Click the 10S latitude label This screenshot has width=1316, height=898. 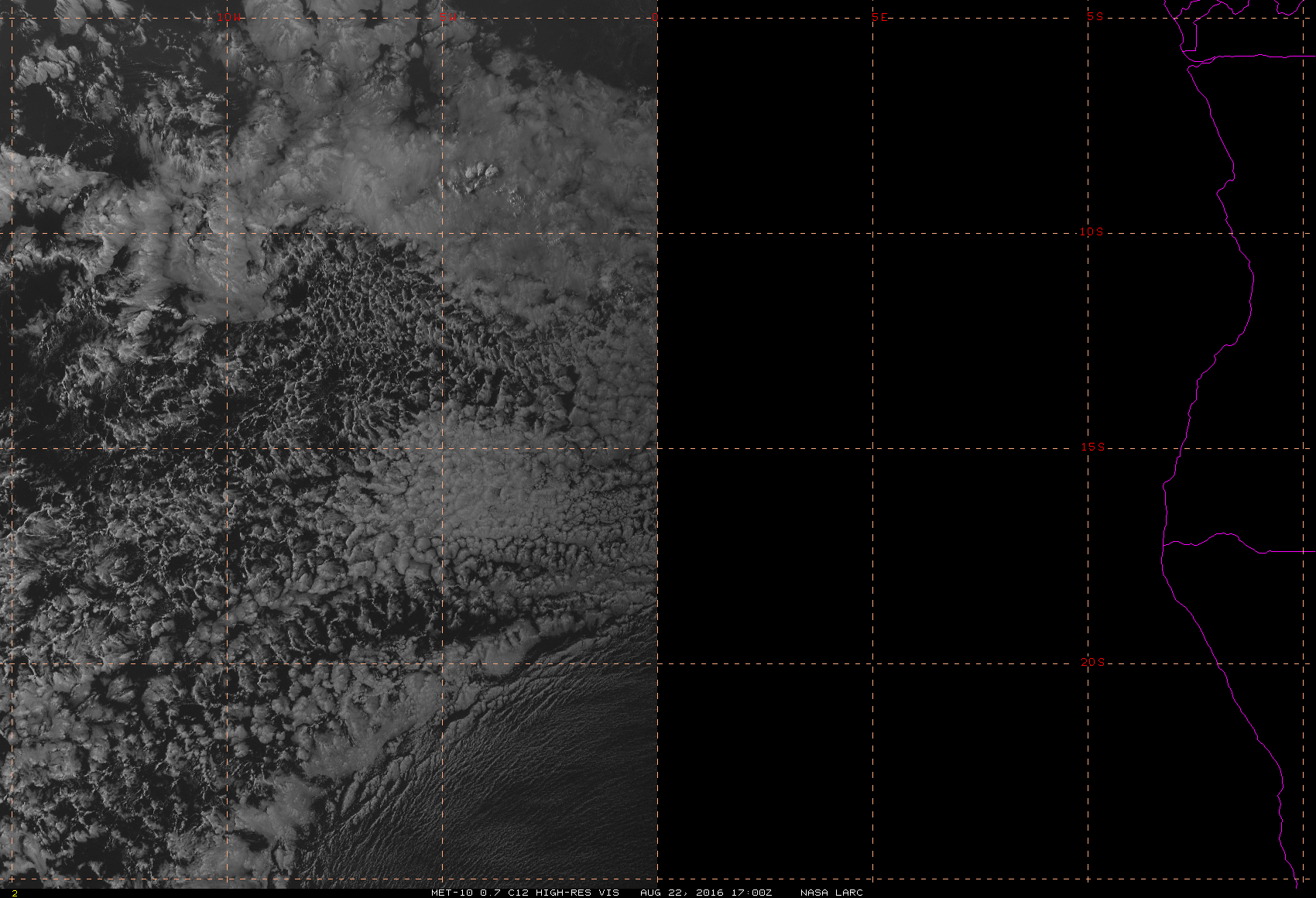1092,231
